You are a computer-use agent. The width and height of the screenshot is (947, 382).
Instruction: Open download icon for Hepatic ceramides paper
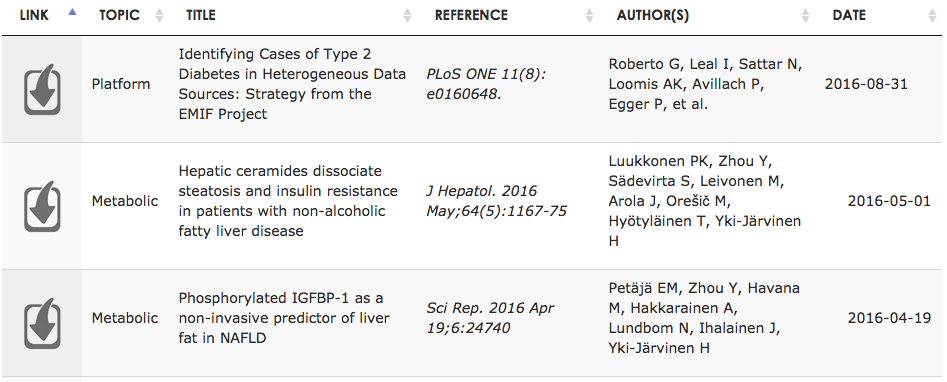pyautogui.click(x=42, y=206)
